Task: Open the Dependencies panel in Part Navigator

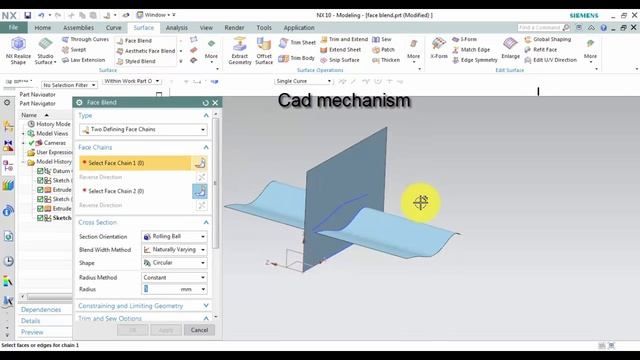Action: [x=41, y=310]
